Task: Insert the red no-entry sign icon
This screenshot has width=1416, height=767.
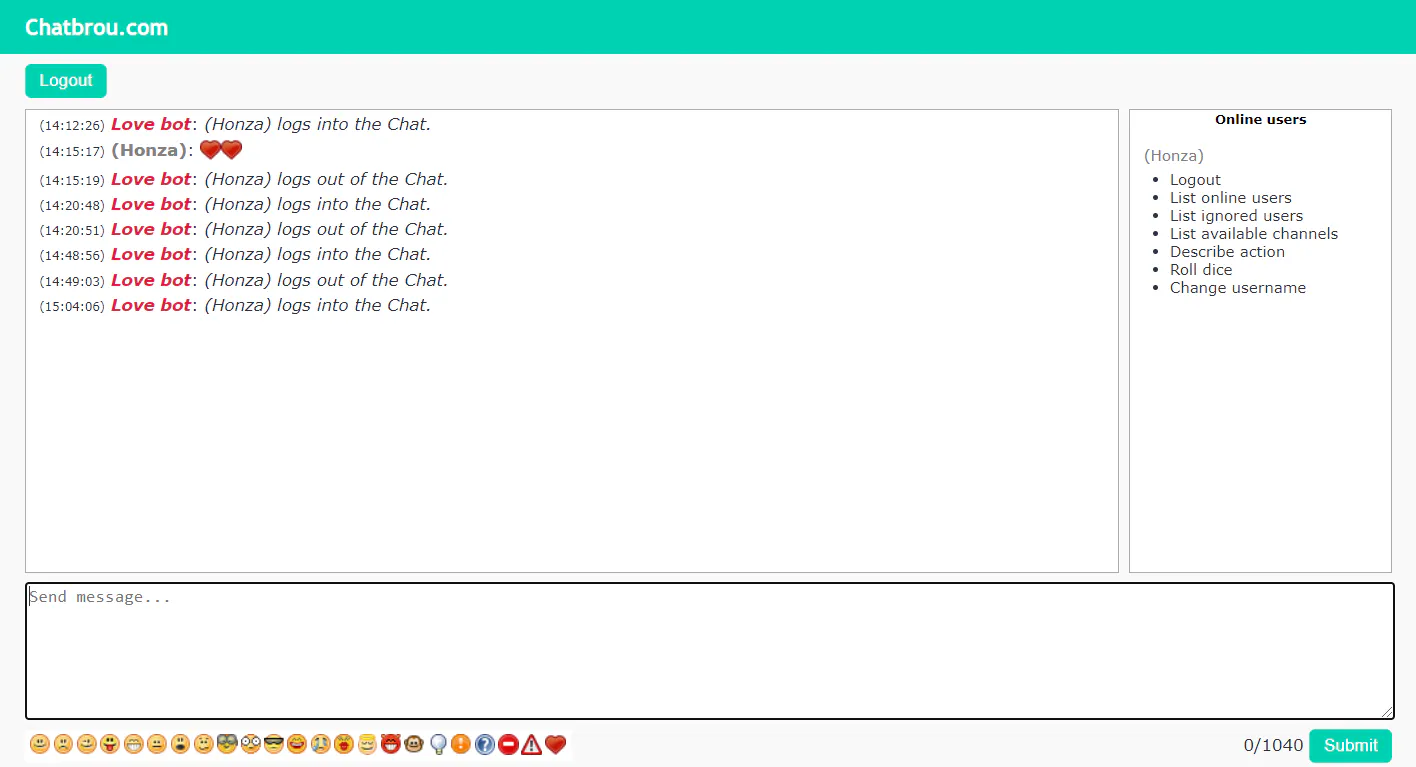Action: [508, 744]
